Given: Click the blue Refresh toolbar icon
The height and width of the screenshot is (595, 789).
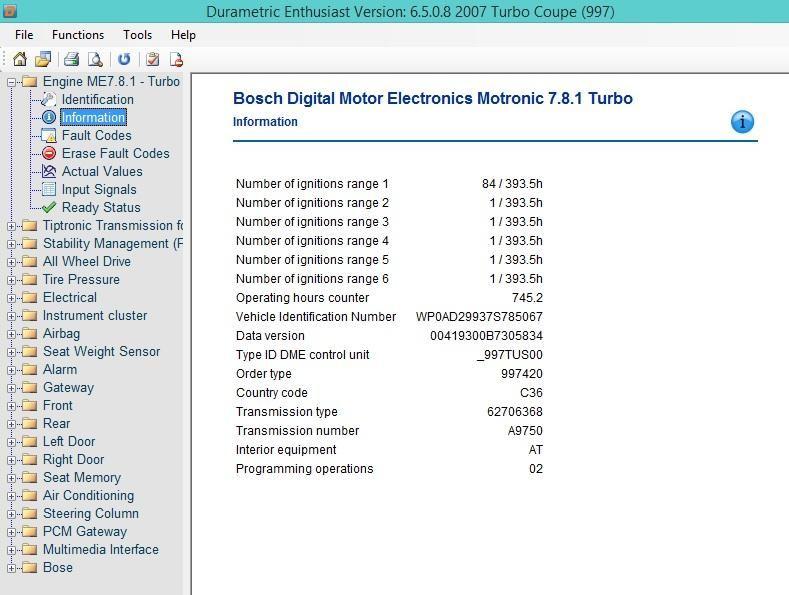Looking at the screenshot, I should pyautogui.click(x=124, y=59).
